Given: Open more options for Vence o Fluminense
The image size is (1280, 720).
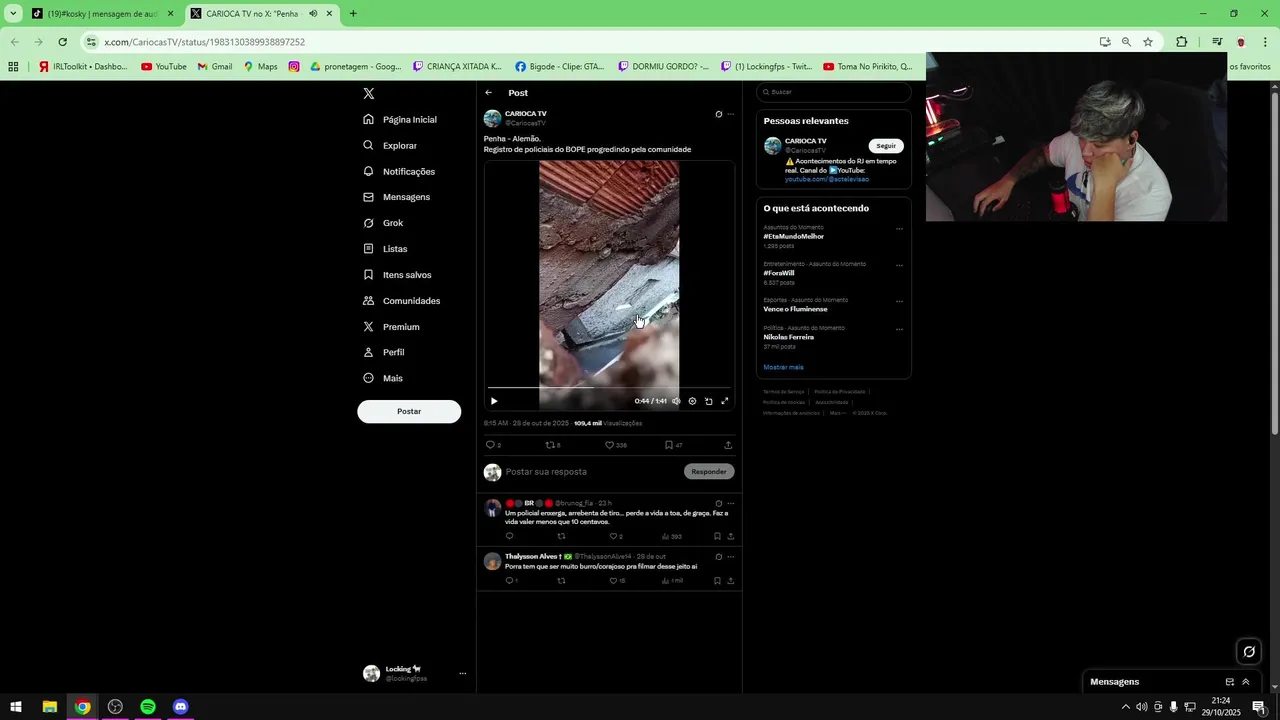Looking at the screenshot, I should tap(899, 301).
